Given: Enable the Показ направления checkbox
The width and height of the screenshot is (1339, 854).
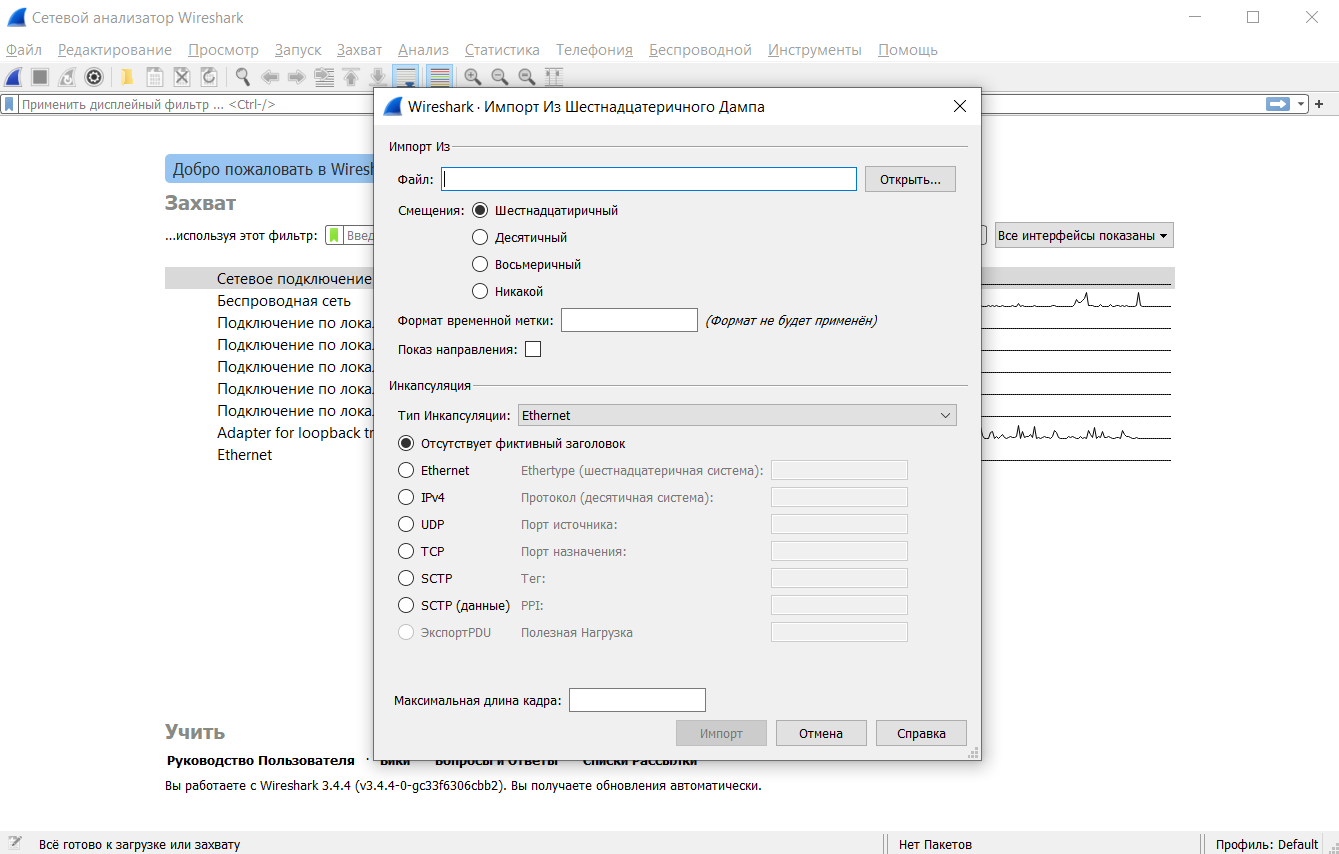Looking at the screenshot, I should [x=533, y=349].
